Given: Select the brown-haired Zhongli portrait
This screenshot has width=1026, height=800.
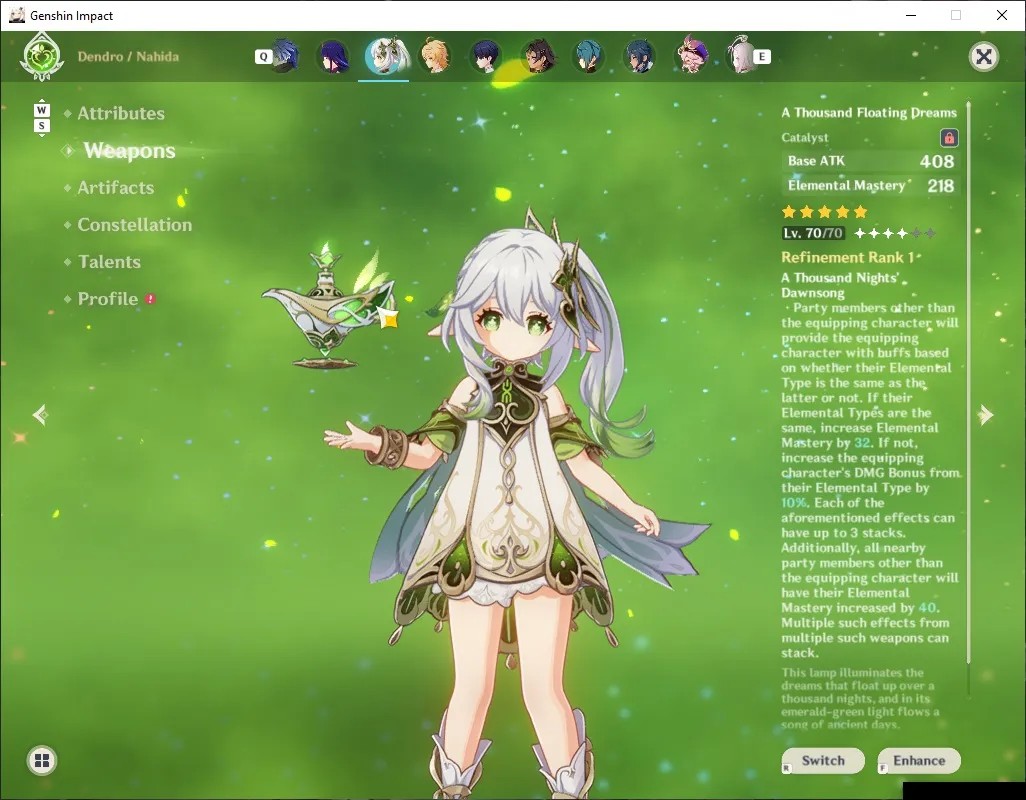Looking at the screenshot, I should point(538,56).
